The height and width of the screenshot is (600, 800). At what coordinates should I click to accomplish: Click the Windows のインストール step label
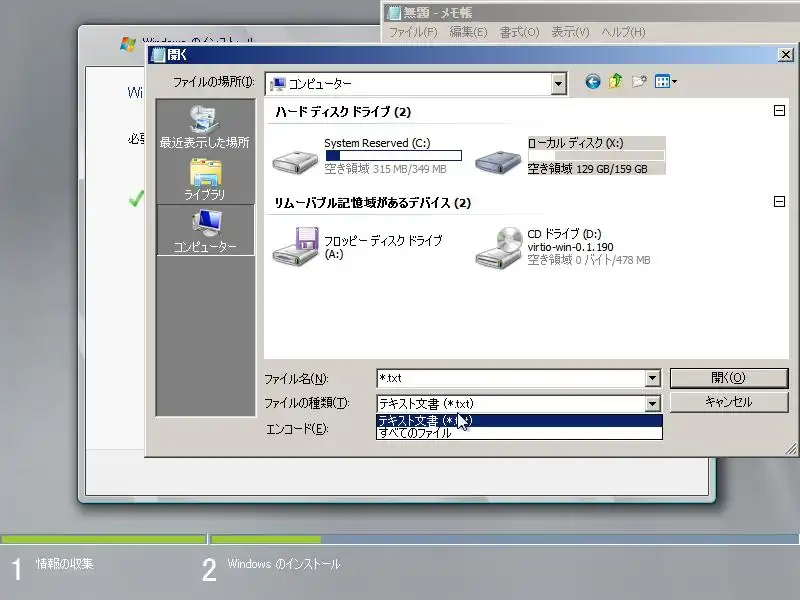click(284, 564)
